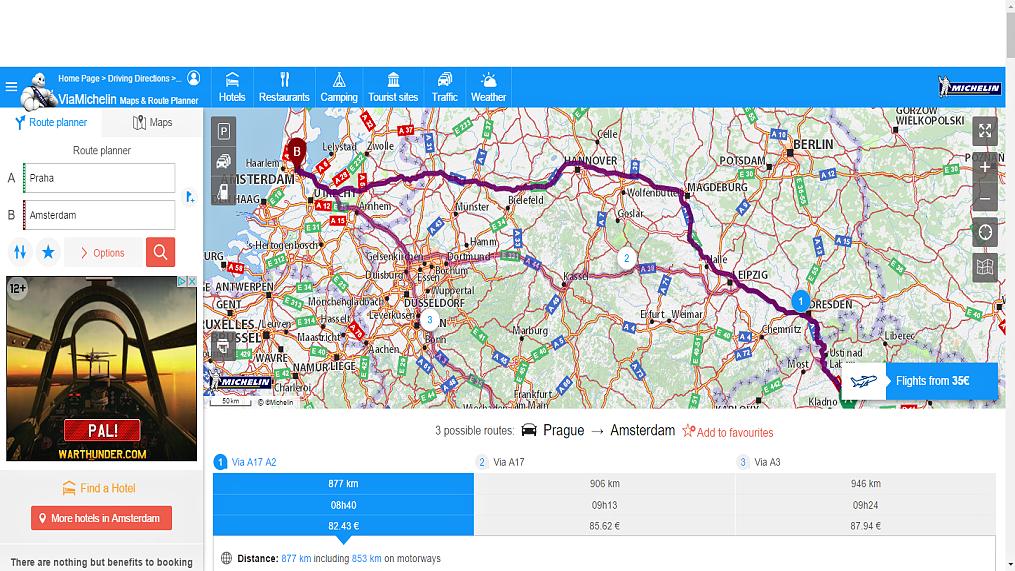
Task: Select route marker 1 on map
Action: coord(801,301)
